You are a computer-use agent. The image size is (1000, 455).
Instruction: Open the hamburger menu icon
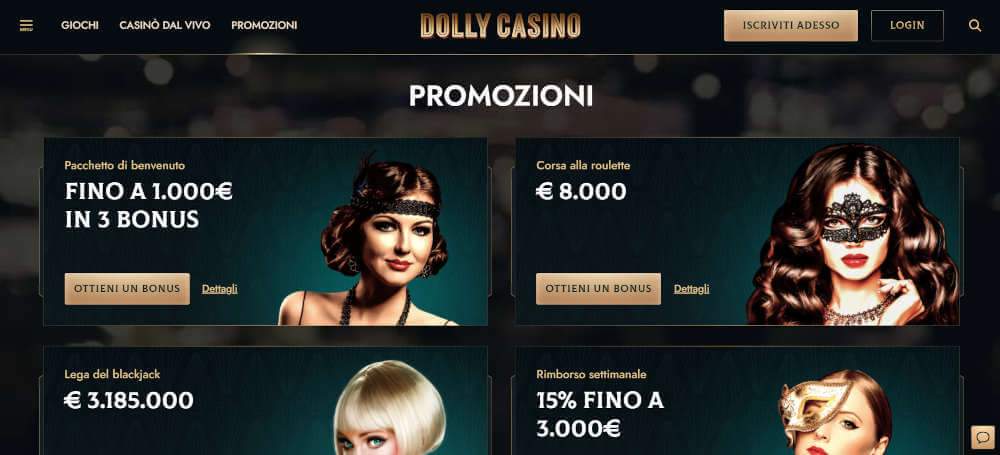point(26,26)
